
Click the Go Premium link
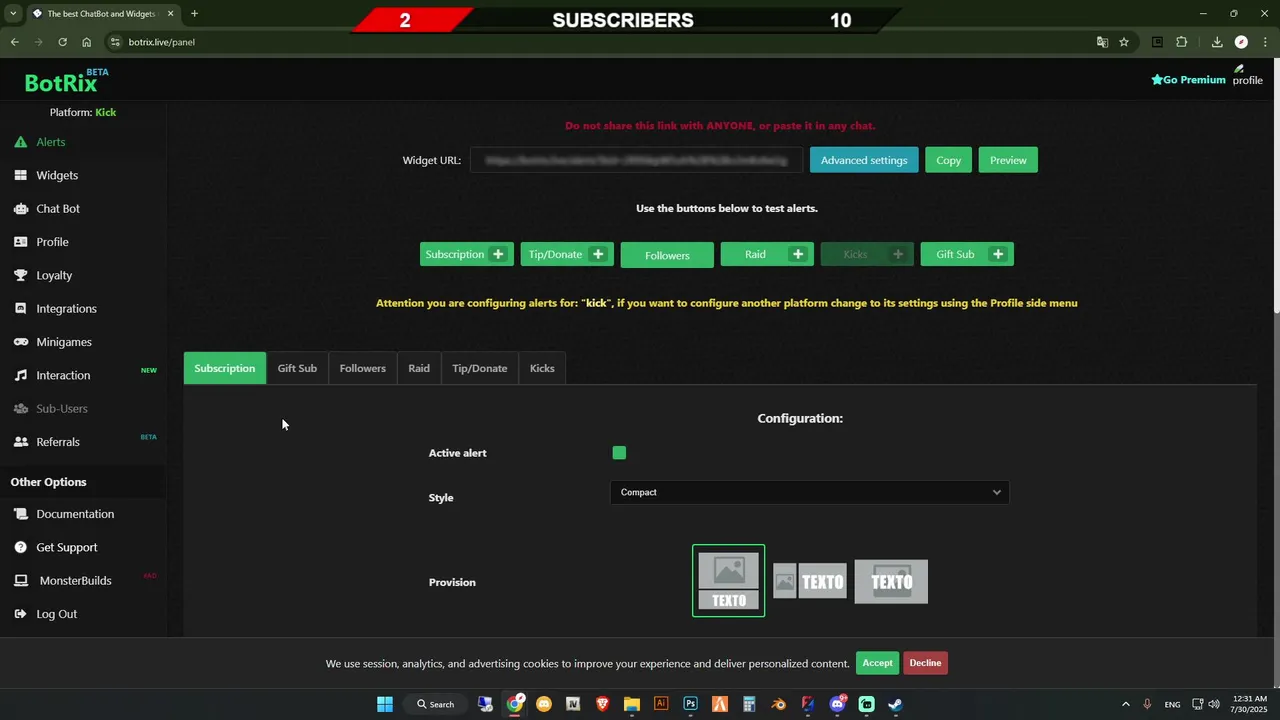click(1188, 80)
